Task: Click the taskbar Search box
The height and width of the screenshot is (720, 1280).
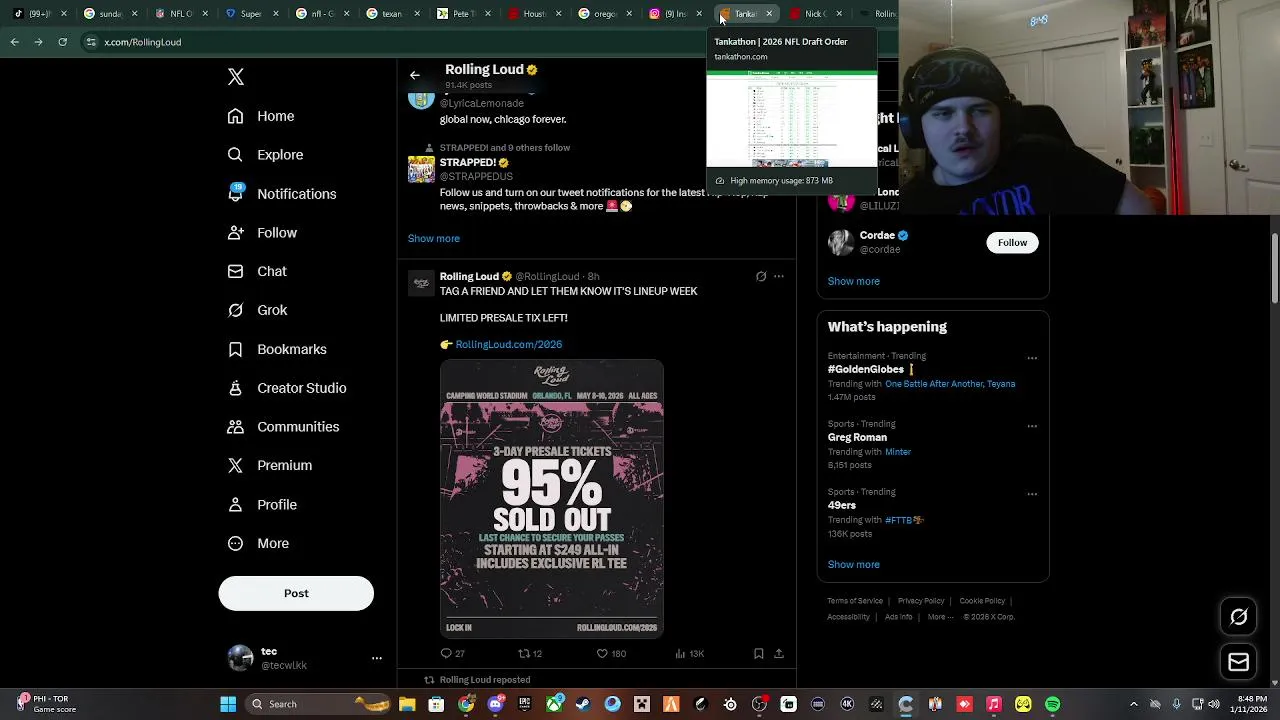Action: point(317,704)
